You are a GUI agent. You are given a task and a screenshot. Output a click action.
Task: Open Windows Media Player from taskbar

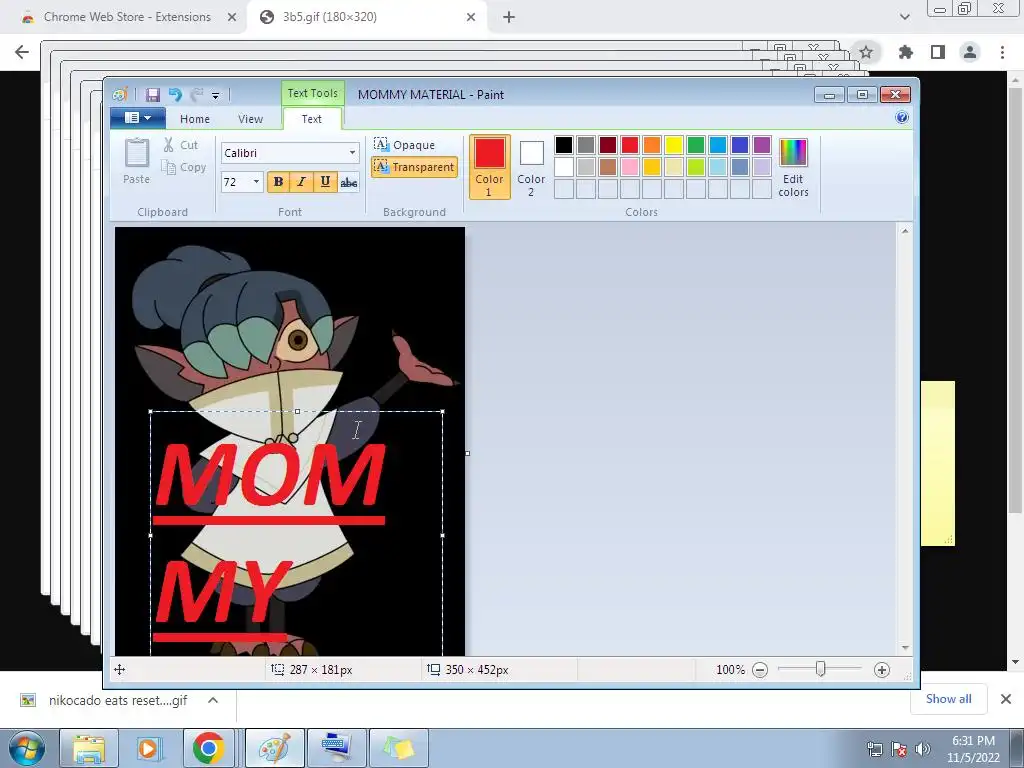click(x=148, y=748)
